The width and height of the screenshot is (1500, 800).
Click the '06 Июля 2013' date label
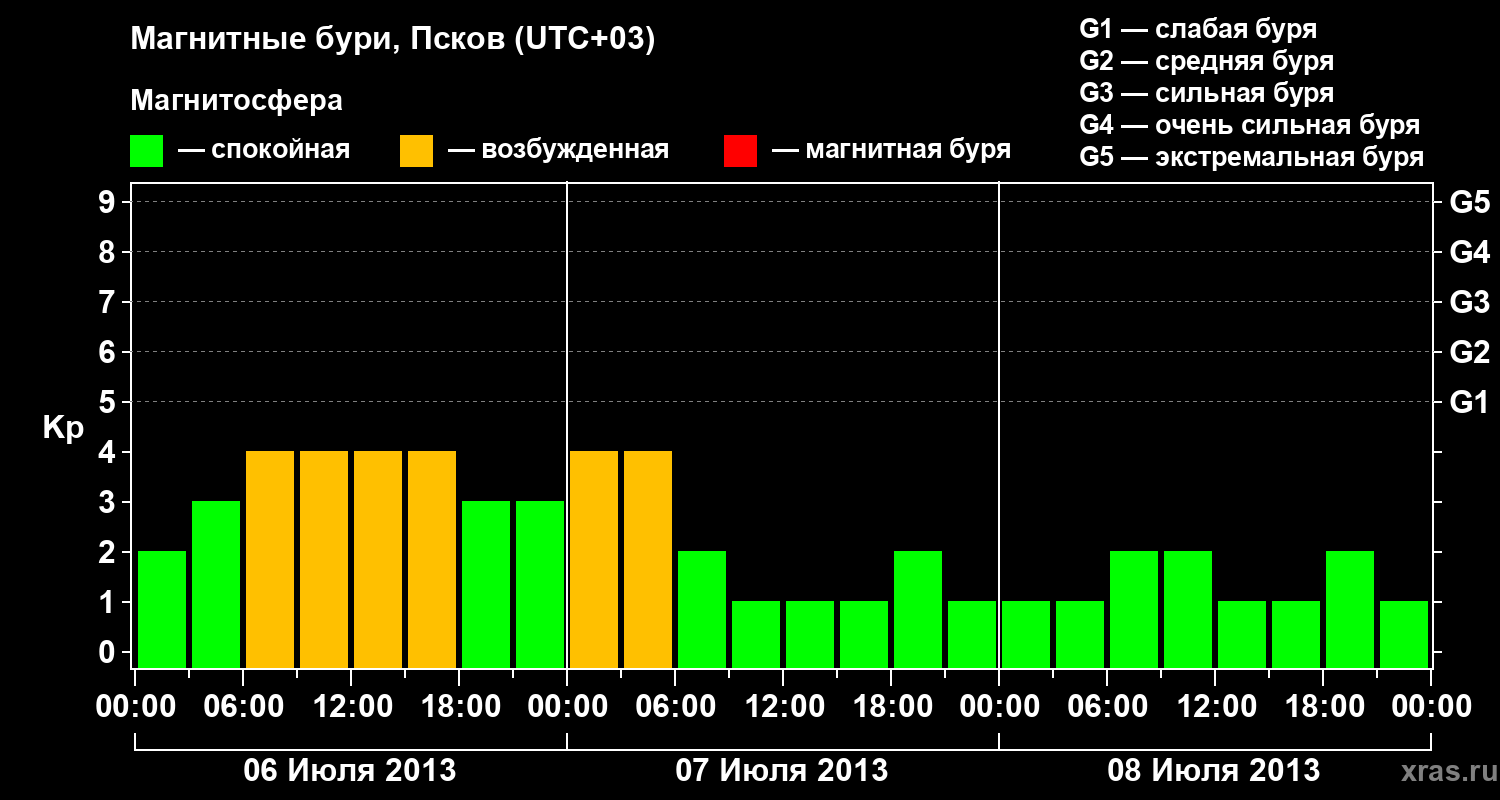[x=350, y=771]
